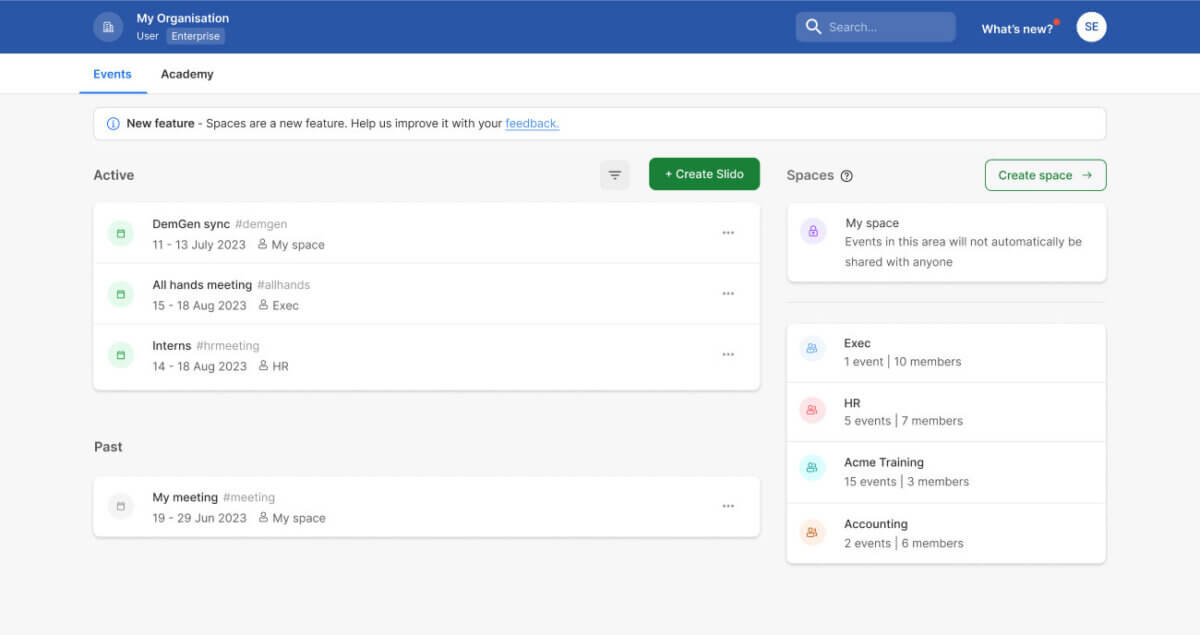Image resolution: width=1200 pixels, height=635 pixels.
Task: Click the SE profile avatar
Action: click(x=1090, y=26)
